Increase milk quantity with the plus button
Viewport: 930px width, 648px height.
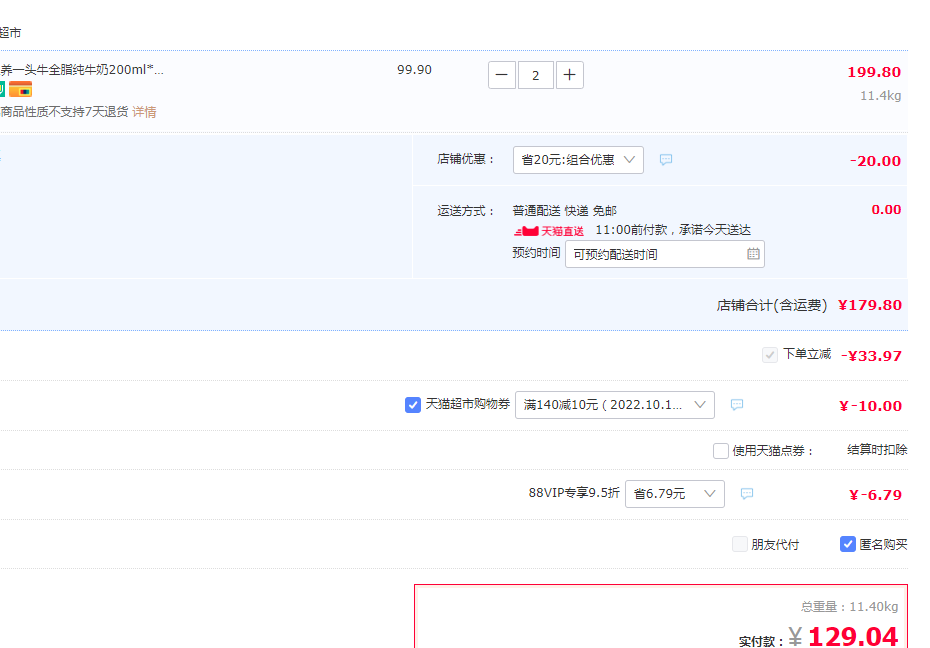(569, 75)
